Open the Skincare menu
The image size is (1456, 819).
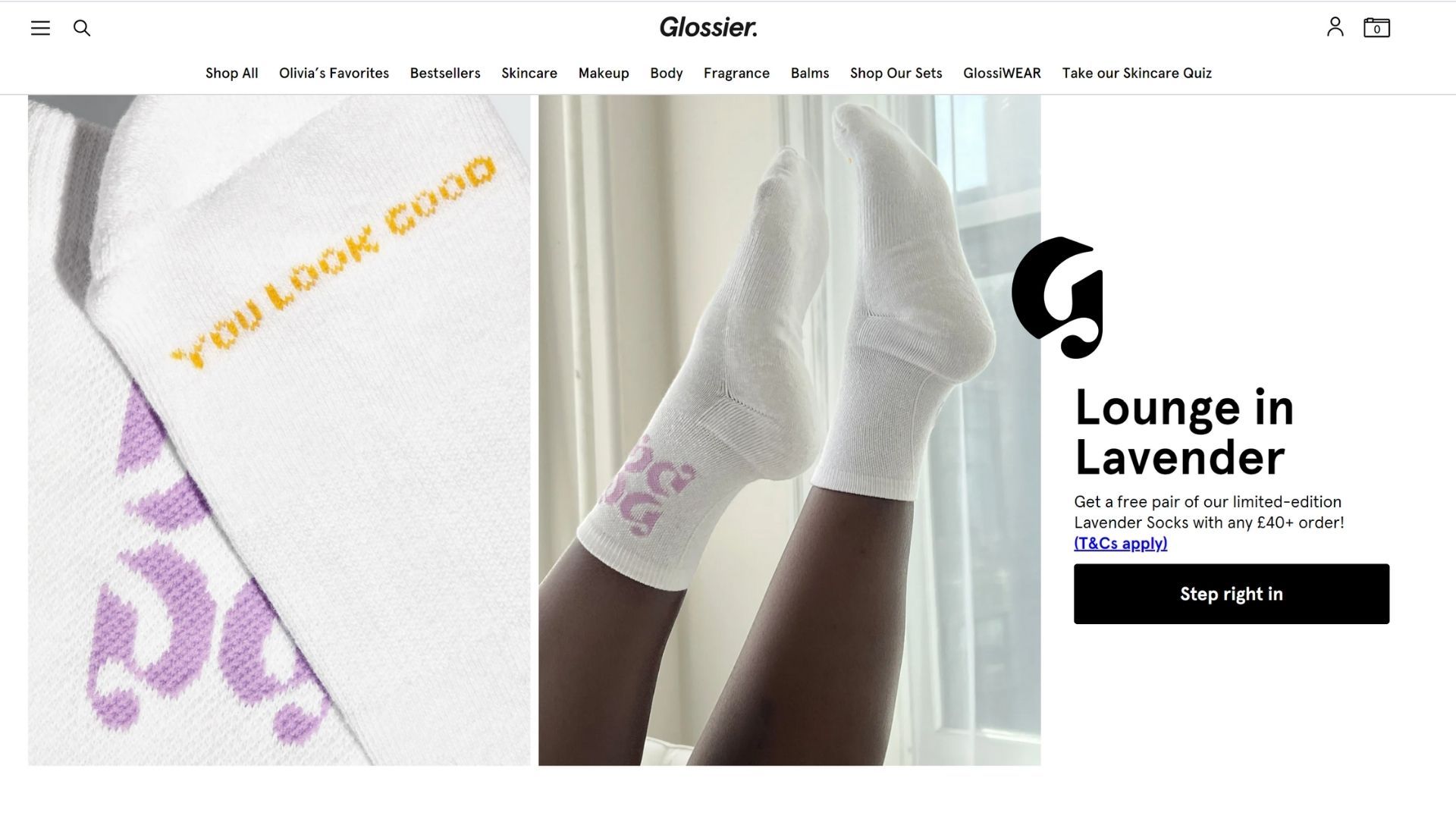tap(529, 74)
